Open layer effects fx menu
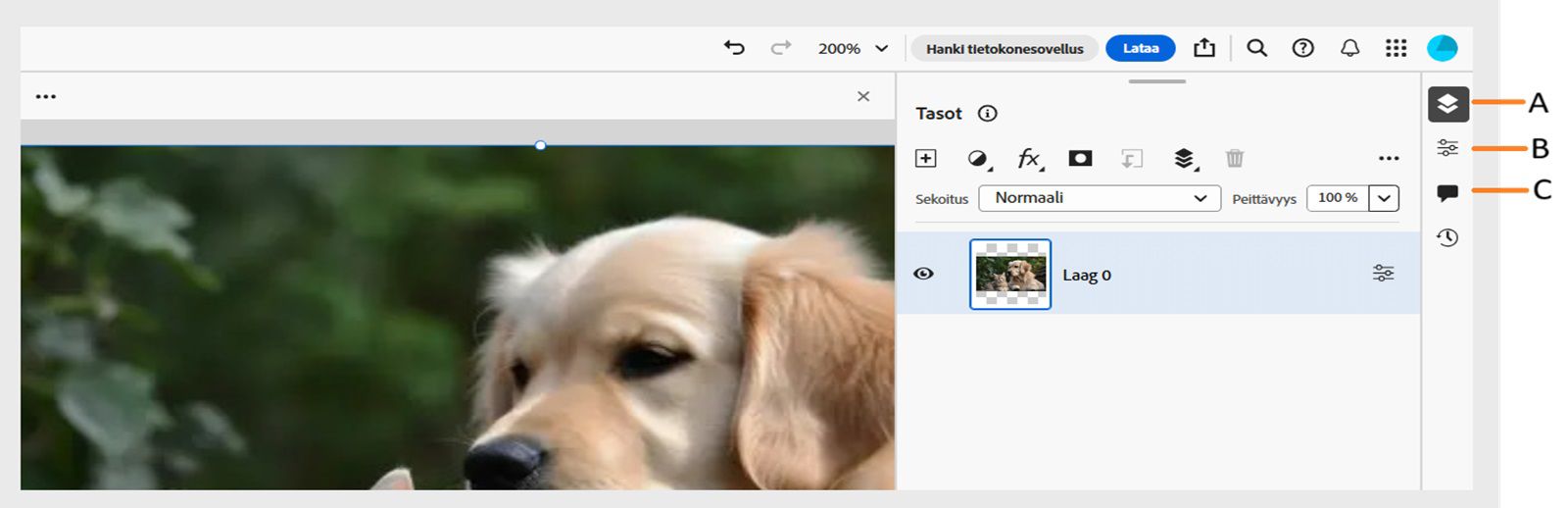This screenshot has height=508, width=1568. [x=1030, y=159]
